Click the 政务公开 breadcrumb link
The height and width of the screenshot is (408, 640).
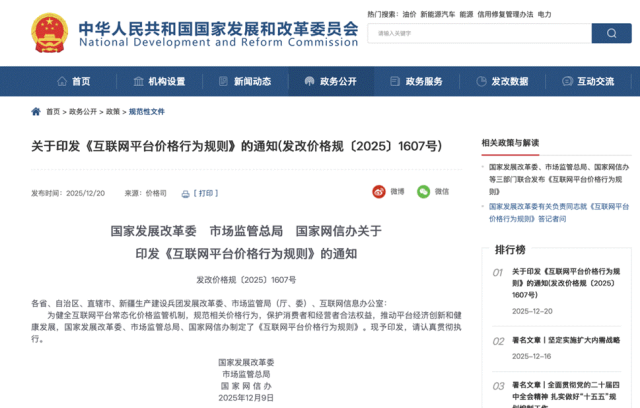83,112
